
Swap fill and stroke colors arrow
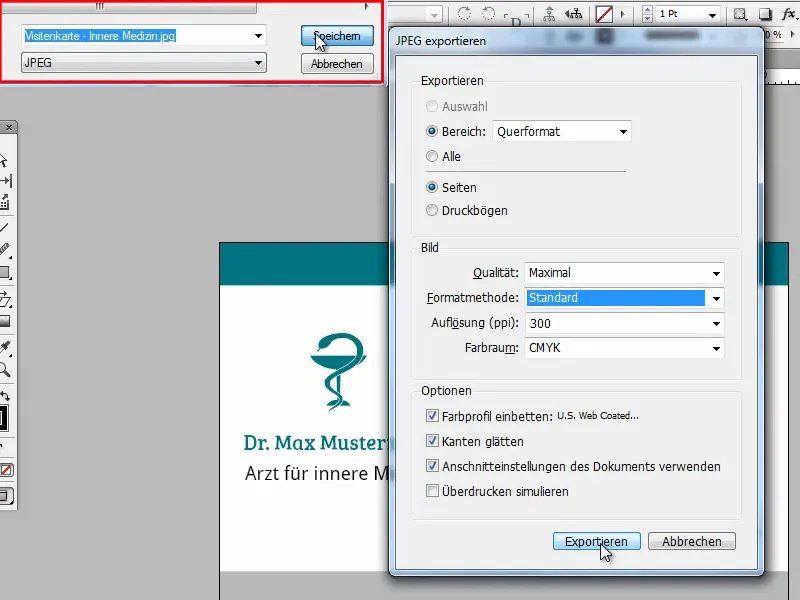5,396
